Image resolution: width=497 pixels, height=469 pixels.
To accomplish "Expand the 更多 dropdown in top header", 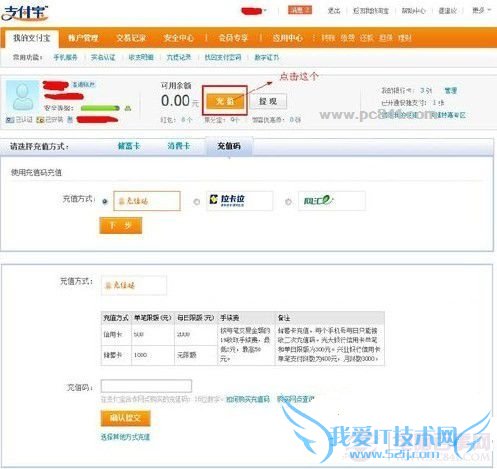I will tap(481, 10).
